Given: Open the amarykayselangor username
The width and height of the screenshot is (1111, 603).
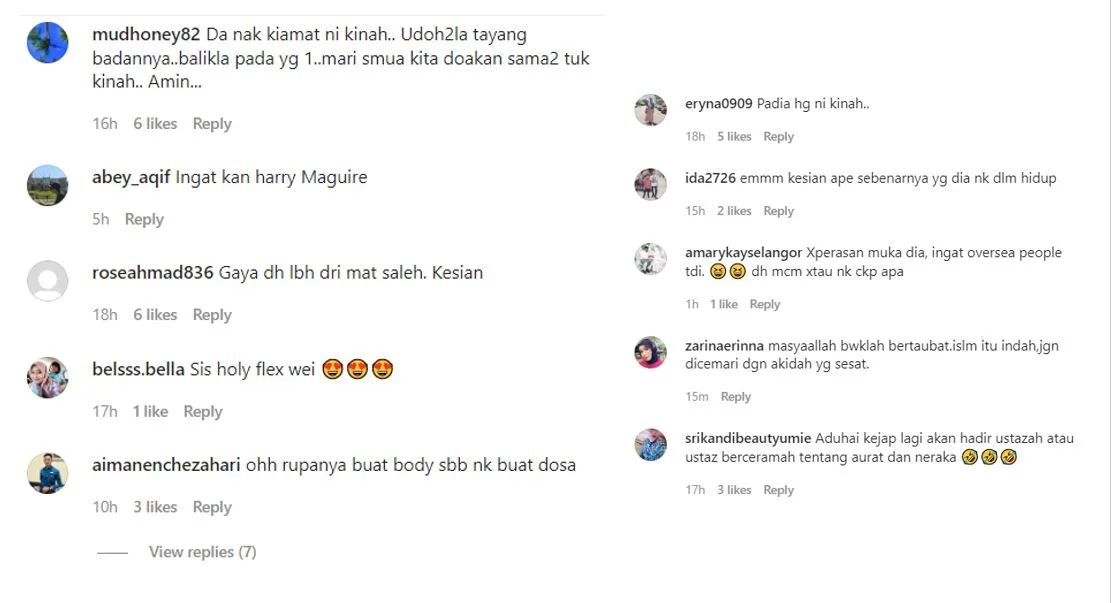Looking at the screenshot, I should 743,253.
